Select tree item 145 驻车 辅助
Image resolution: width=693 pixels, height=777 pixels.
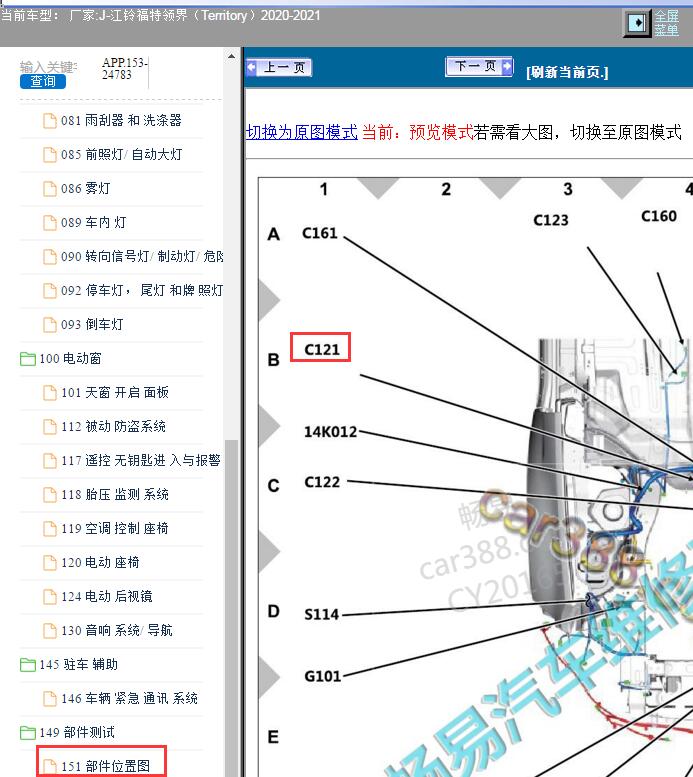(x=78, y=665)
